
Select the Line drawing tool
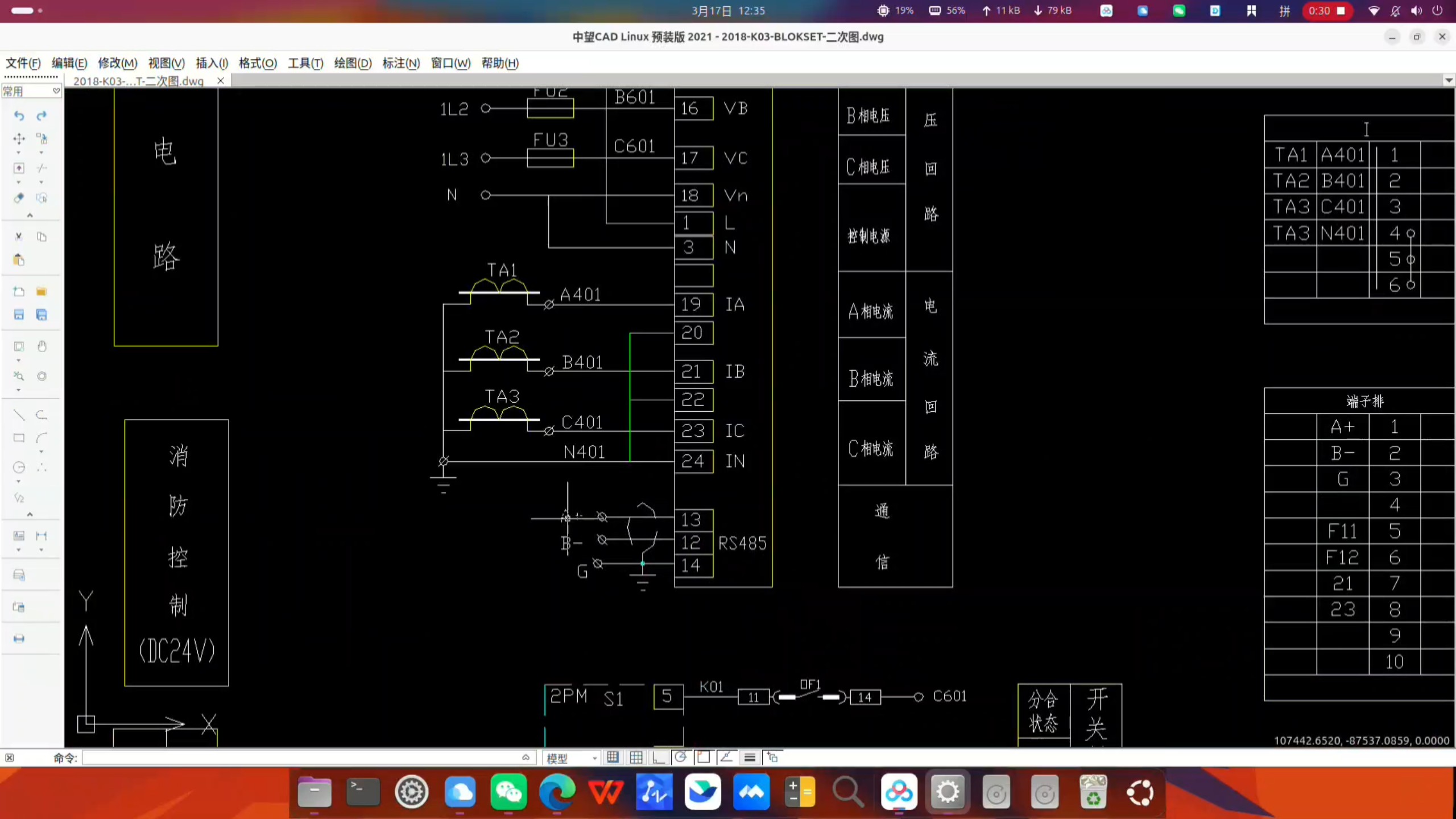tap(19, 415)
